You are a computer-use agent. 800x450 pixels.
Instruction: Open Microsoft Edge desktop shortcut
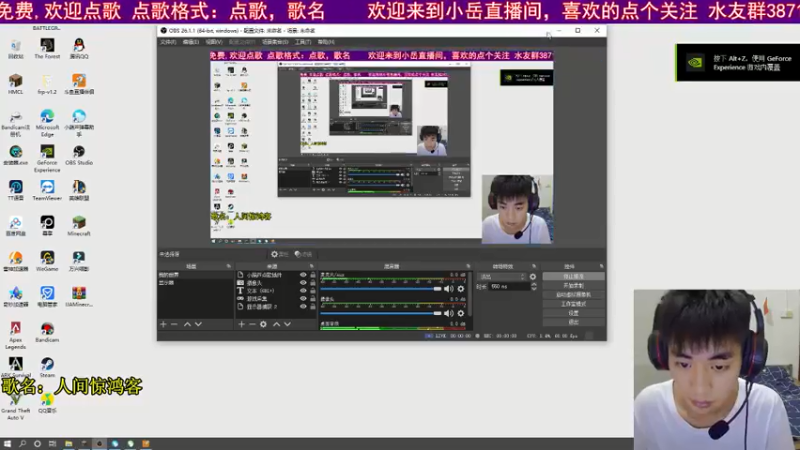coord(47,122)
